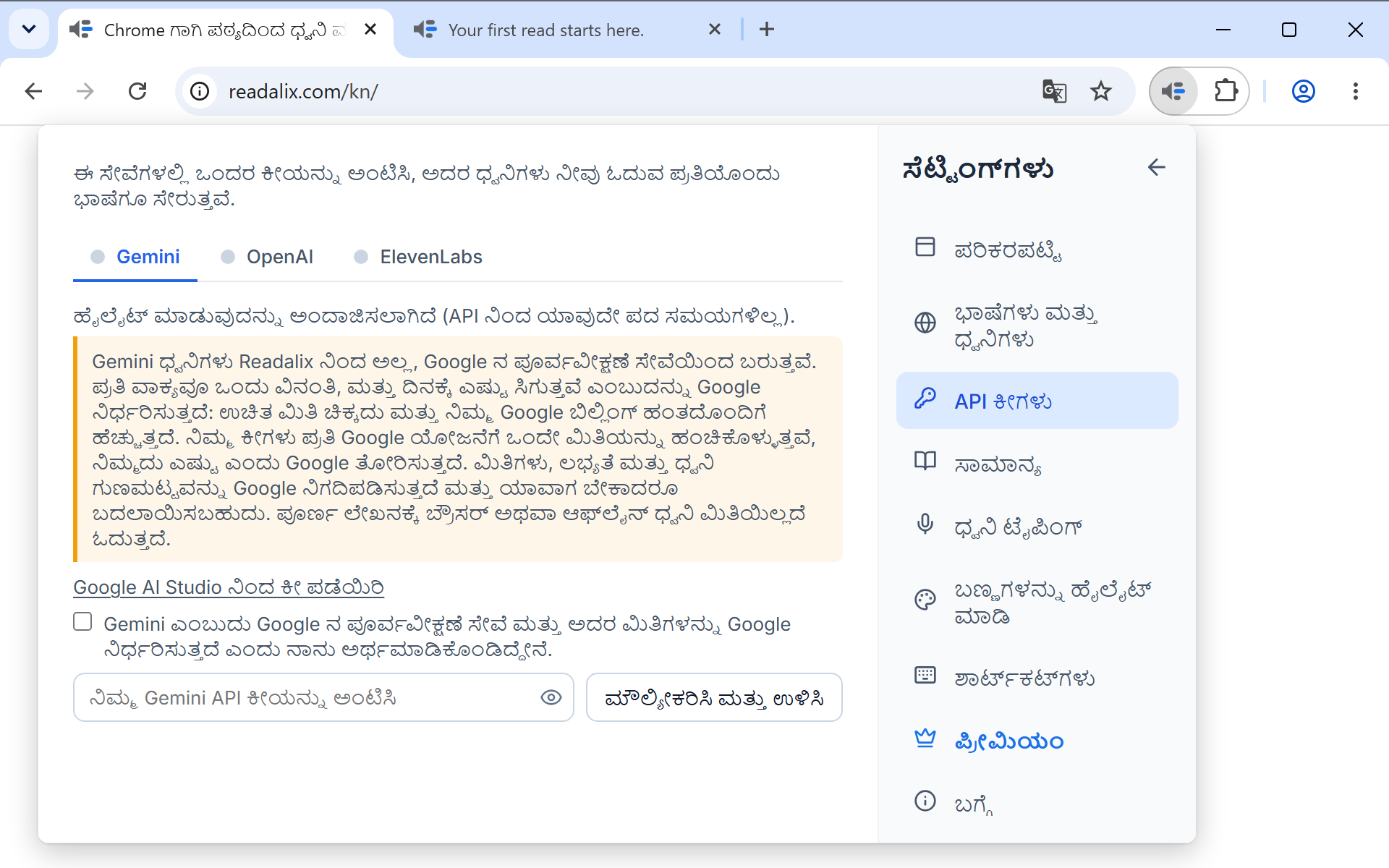This screenshot has height=868, width=1389.
Task: Click the Google Translate icon in the address bar
Action: pyautogui.click(x=1054, y=91)
